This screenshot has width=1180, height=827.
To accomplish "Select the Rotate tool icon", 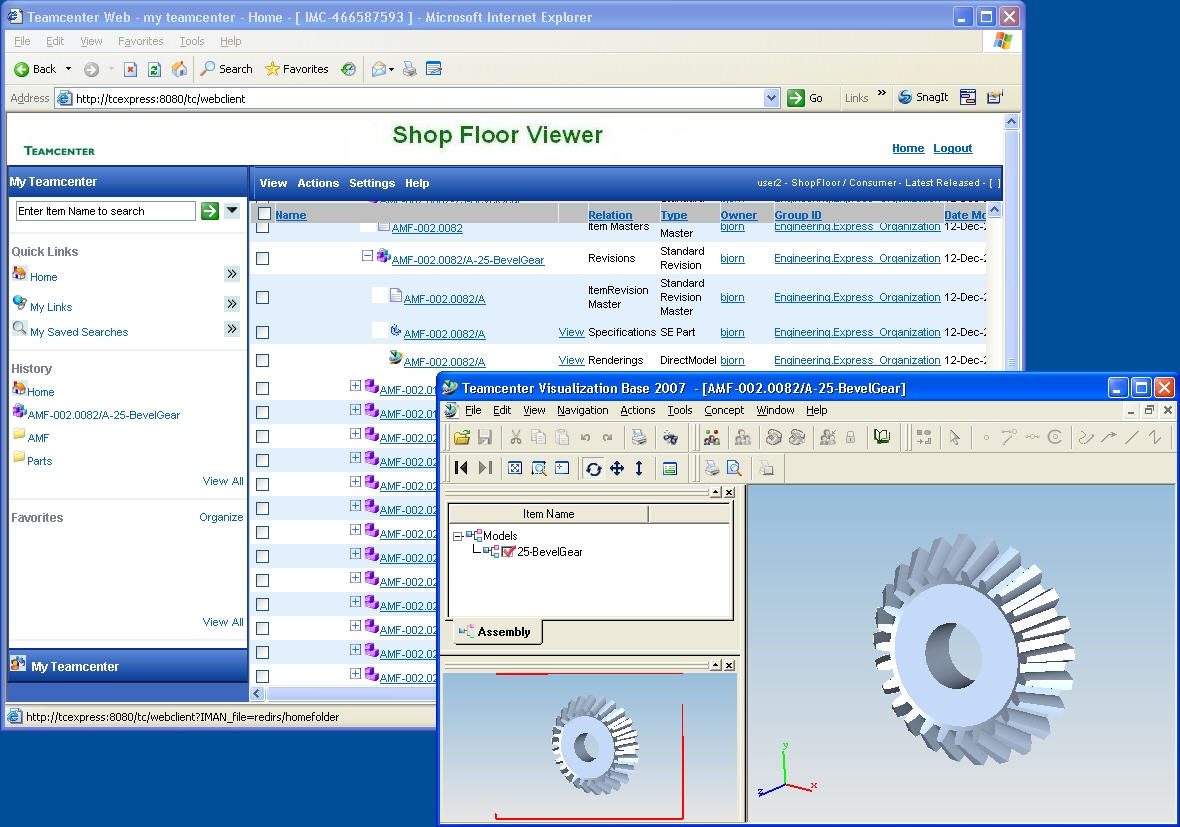I will point(593,468).
